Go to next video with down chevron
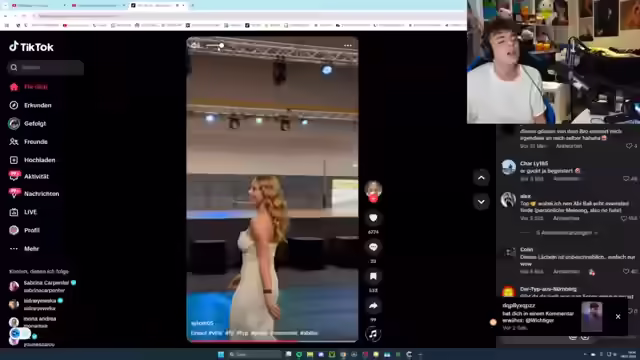The height and width of the screenshot is (360, 640). tap(481, 202)
